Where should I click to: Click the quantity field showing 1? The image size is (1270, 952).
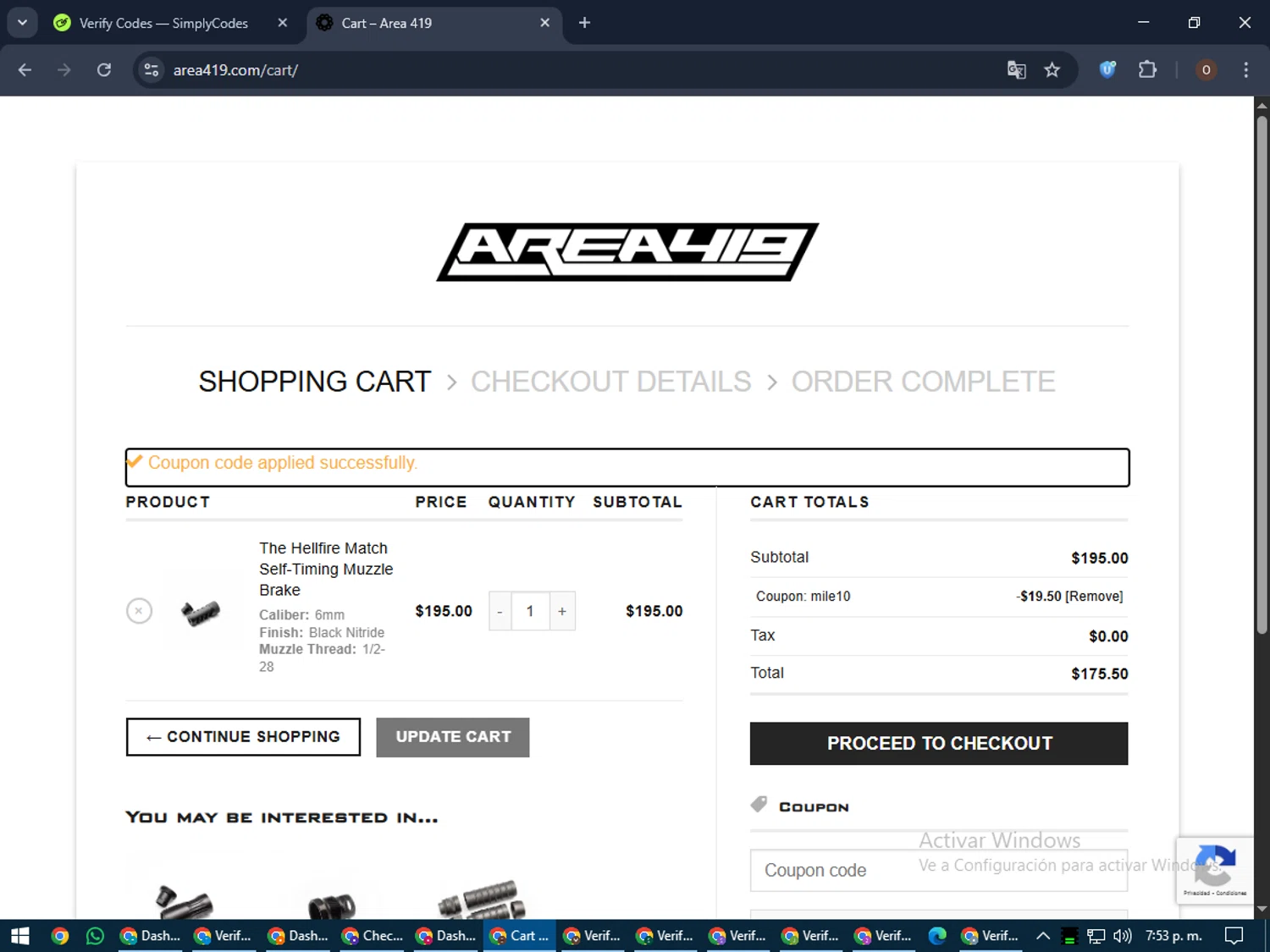(x=530, y=611)
